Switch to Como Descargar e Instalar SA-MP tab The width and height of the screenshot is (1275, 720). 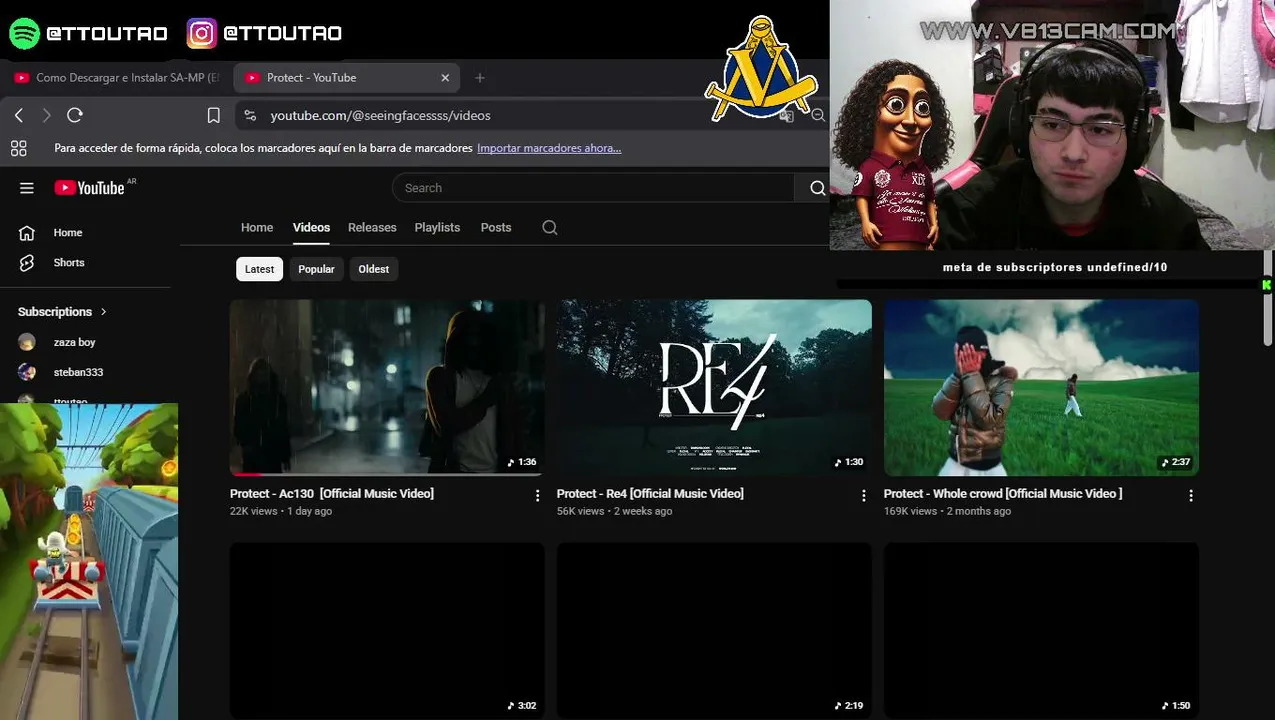point(115,77)
